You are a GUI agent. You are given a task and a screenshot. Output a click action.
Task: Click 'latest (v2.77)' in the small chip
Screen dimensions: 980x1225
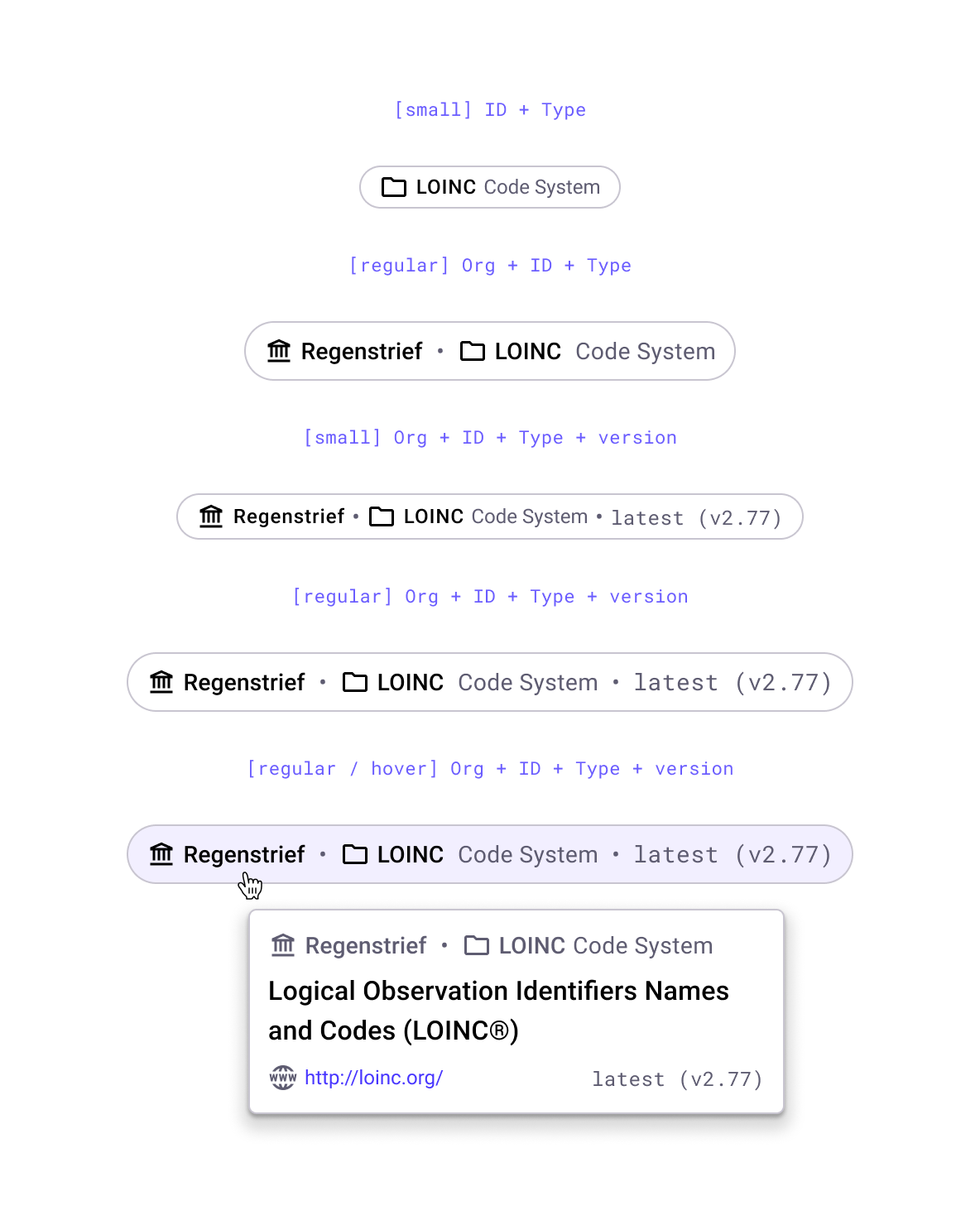(696, 518)
